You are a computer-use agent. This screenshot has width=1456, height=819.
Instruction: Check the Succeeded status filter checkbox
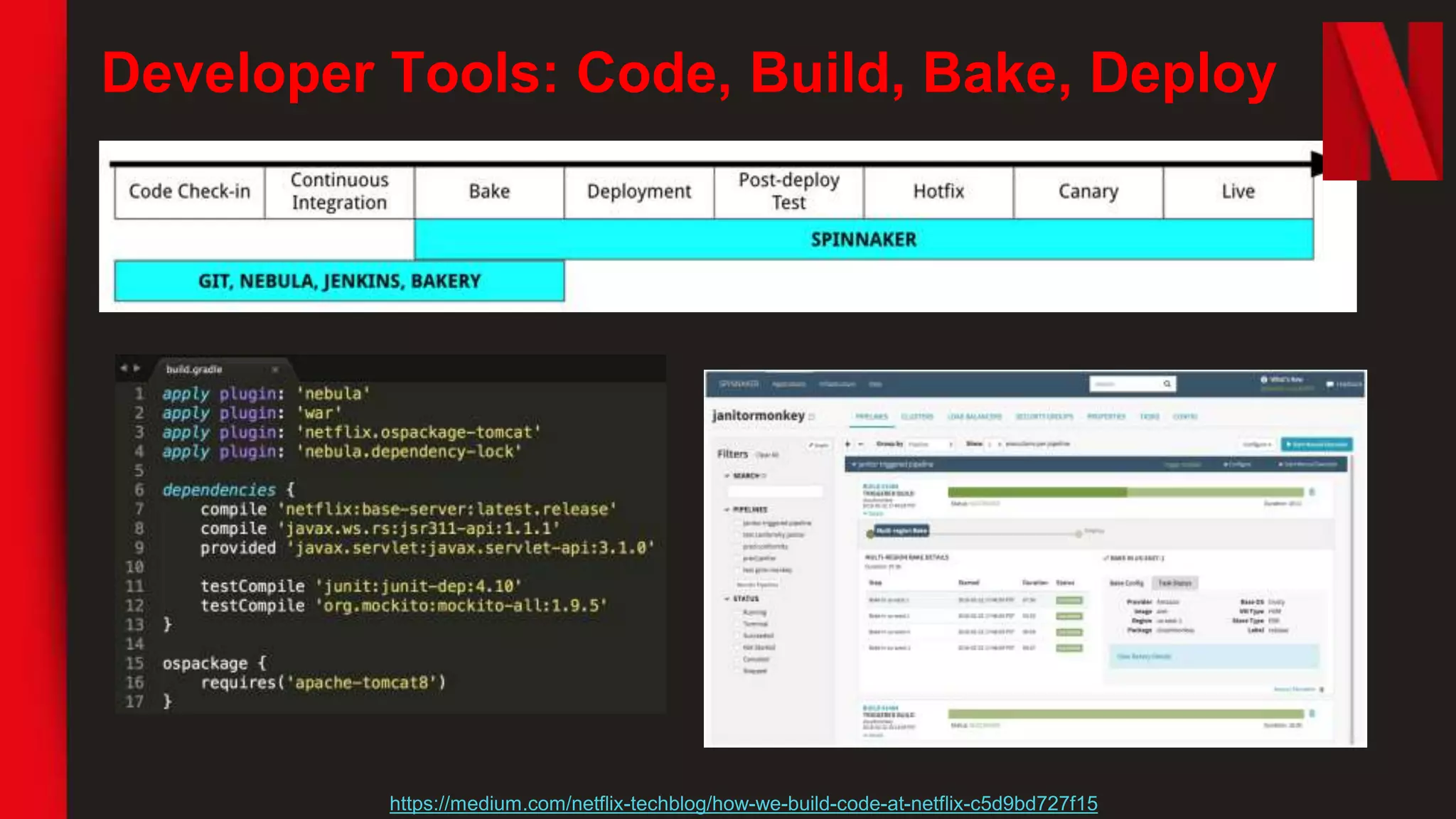coord(737,636)
